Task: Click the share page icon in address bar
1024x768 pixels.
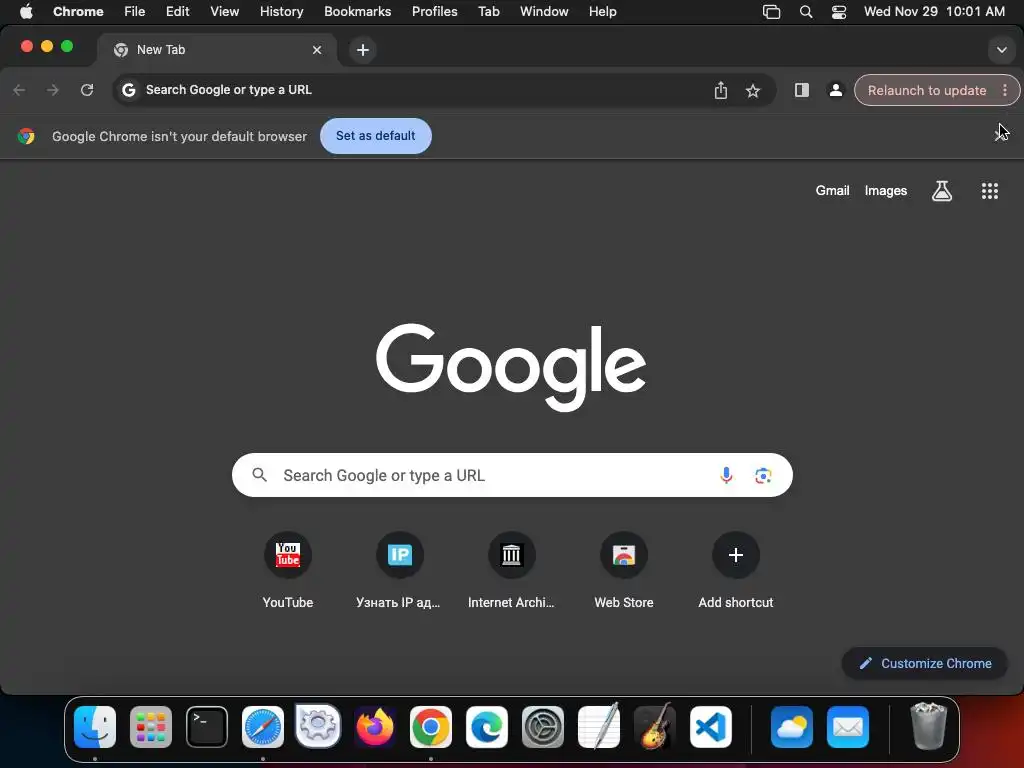Action: click(720, 90)
